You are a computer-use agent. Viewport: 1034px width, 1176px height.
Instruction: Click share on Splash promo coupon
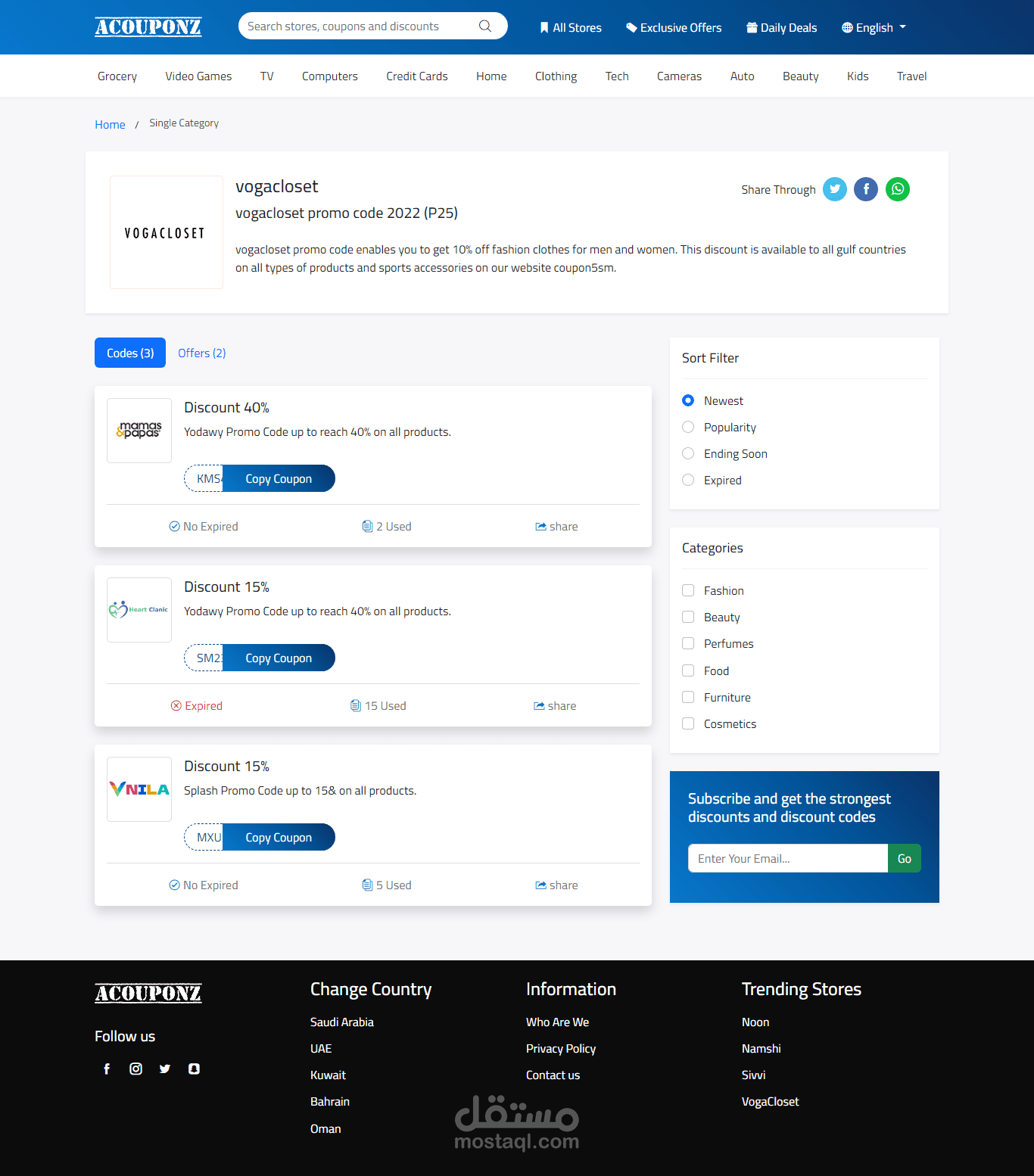[556, 885]
